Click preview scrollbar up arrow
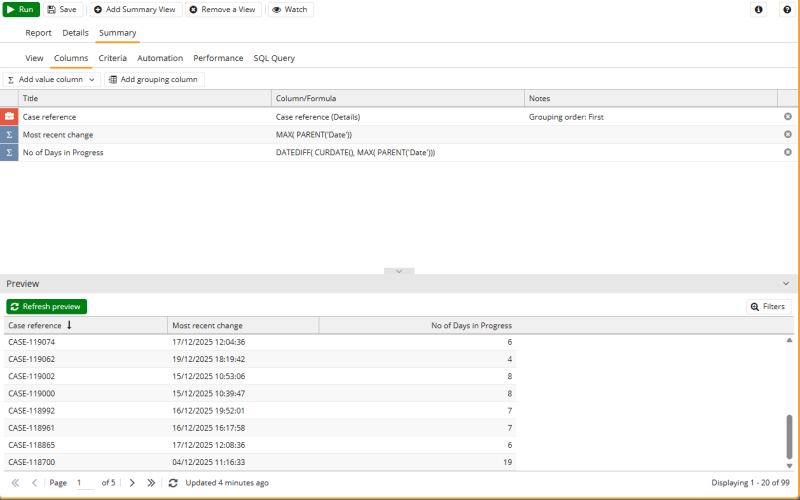This screenshot has height=500, width=800. pos(789,340)
